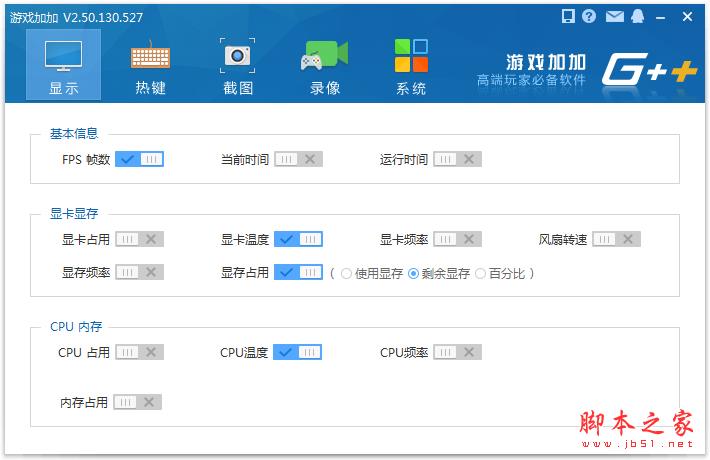Click the 高端玩家必备软件 slogan text
This screenshot has width=710, height=460.
[x=531, y=80]
